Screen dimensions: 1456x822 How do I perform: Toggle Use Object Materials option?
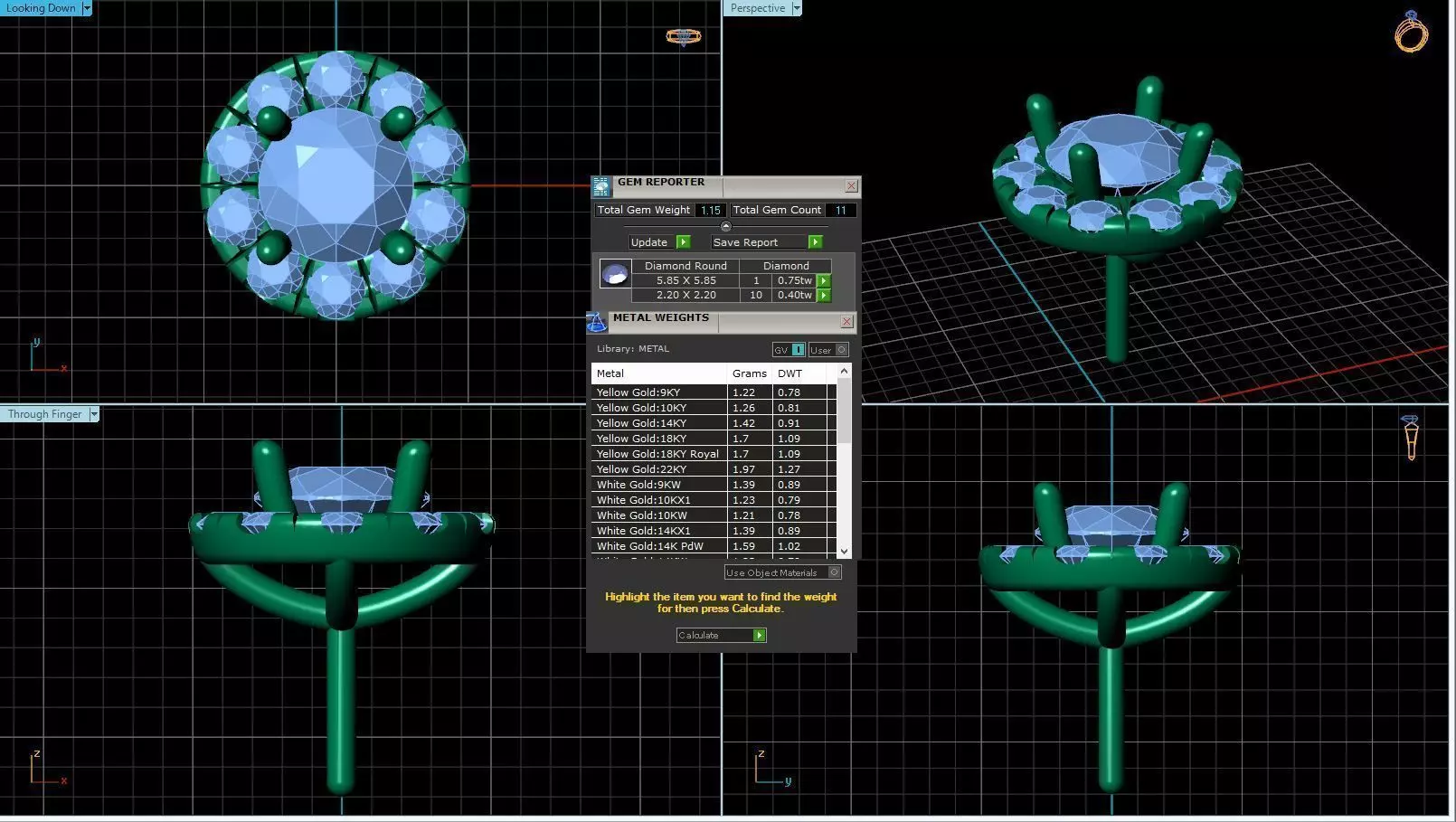pos(783,572)
